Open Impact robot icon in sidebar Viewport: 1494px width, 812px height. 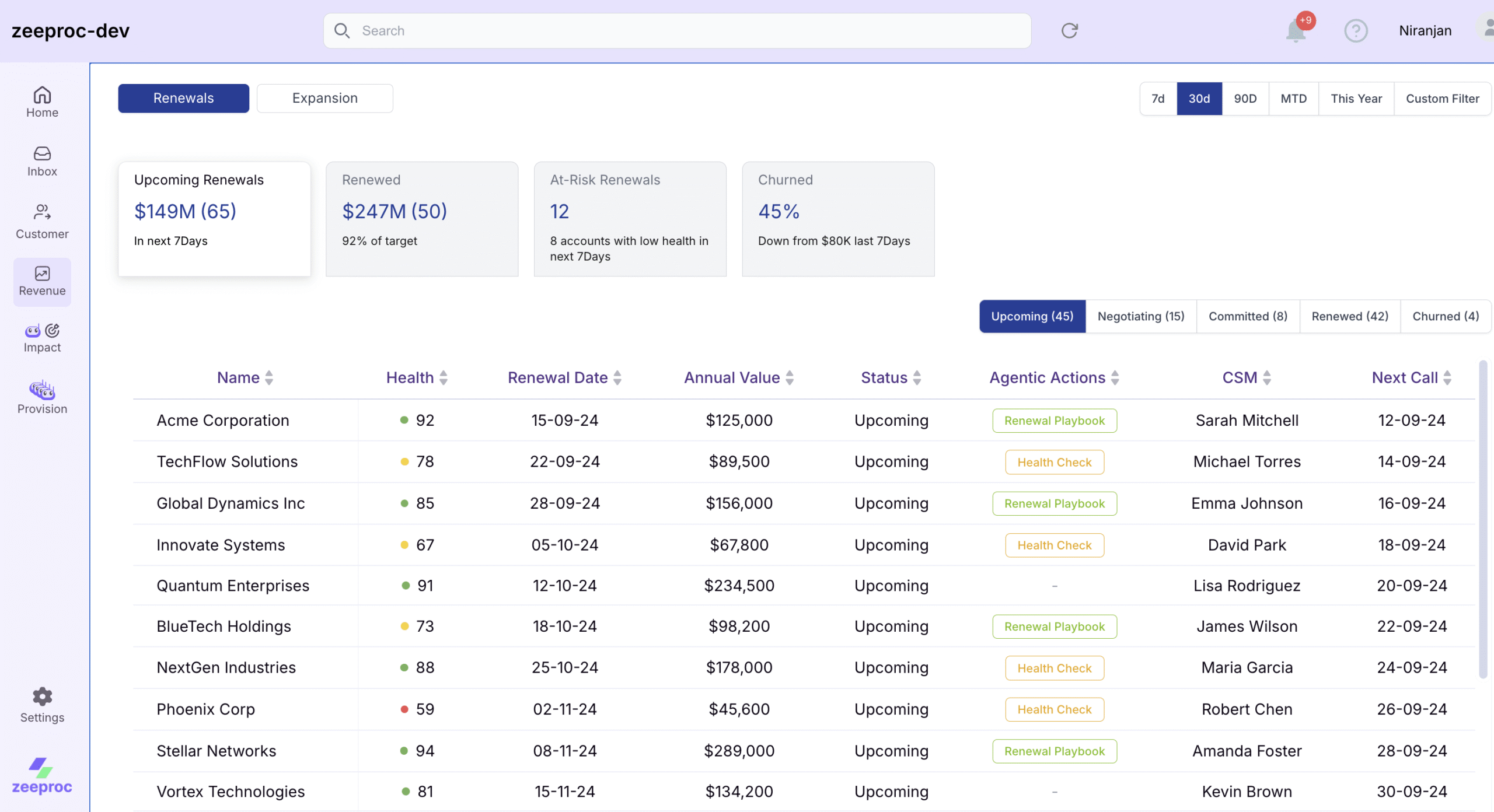point(34,331)
